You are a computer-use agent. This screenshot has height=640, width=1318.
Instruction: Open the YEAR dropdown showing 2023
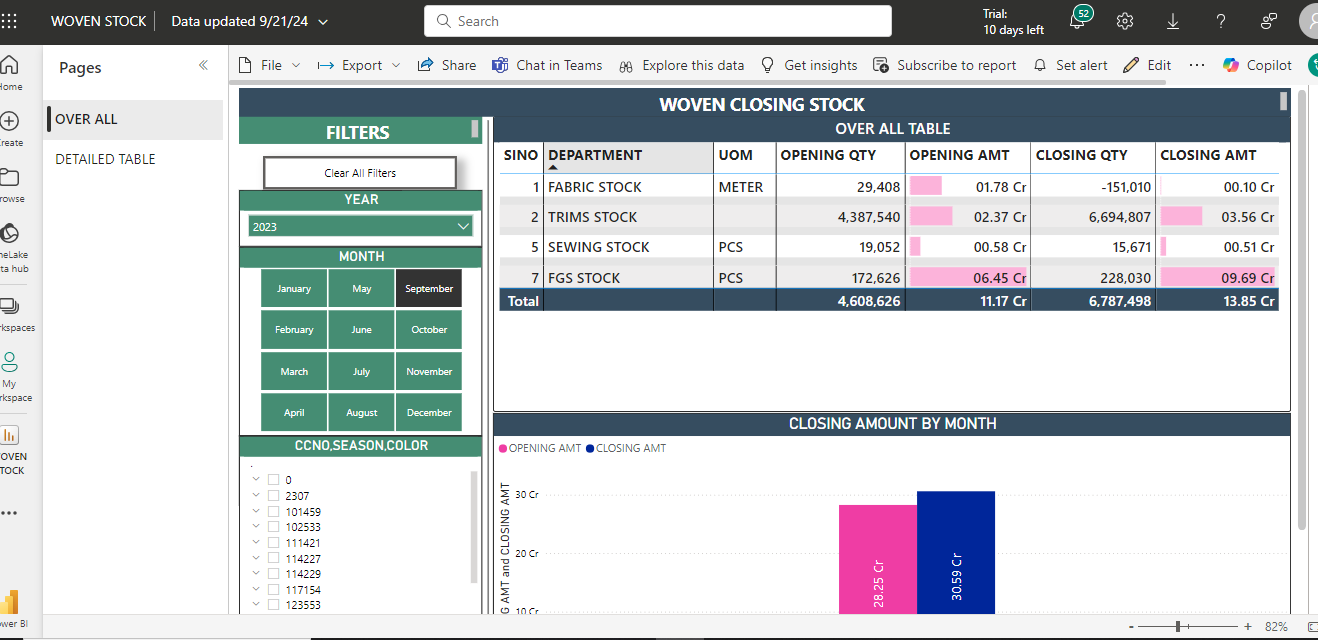coord(360,227)
